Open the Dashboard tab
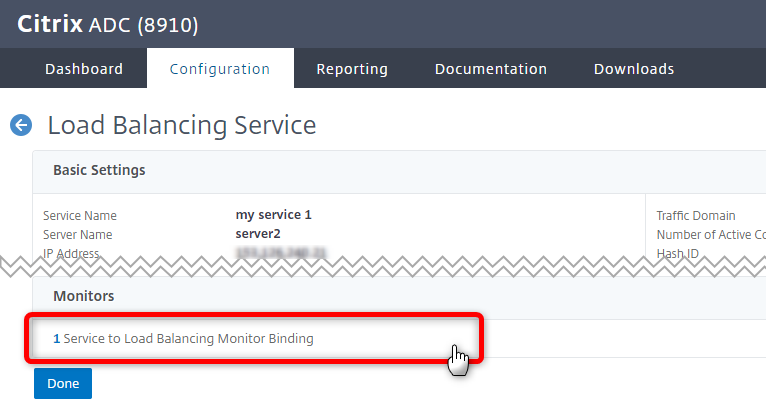766x419 pixels. pyautogui.click(x=84, y=69)
